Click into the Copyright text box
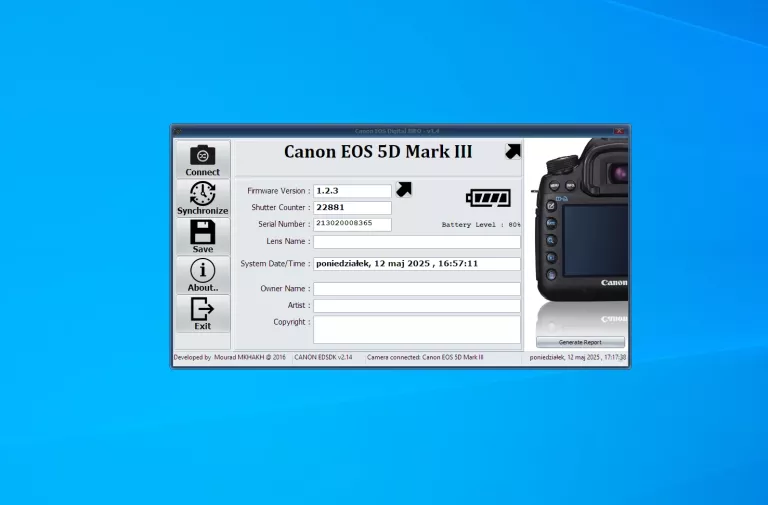The width and height of the screenshot is (768, 505). 417,330
